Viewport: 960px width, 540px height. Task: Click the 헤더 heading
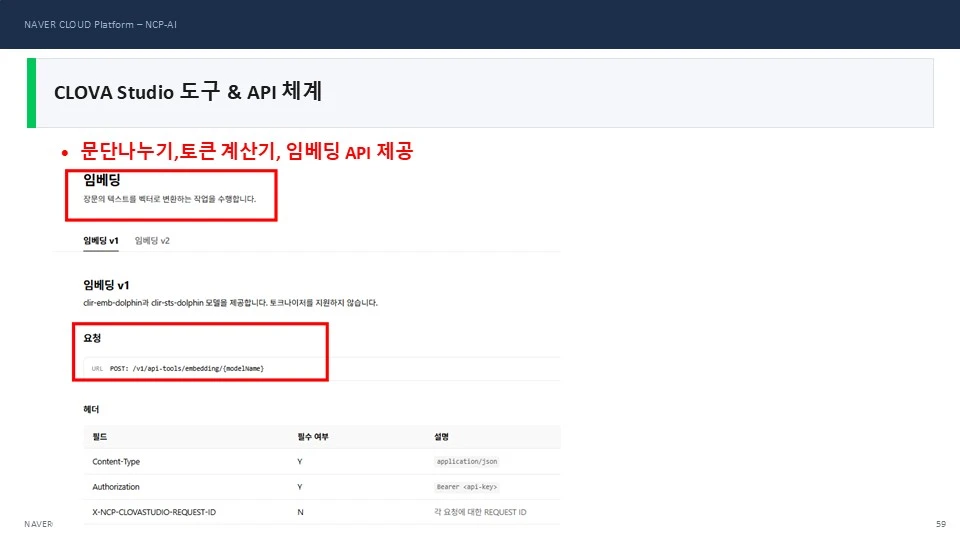[91, 409]
